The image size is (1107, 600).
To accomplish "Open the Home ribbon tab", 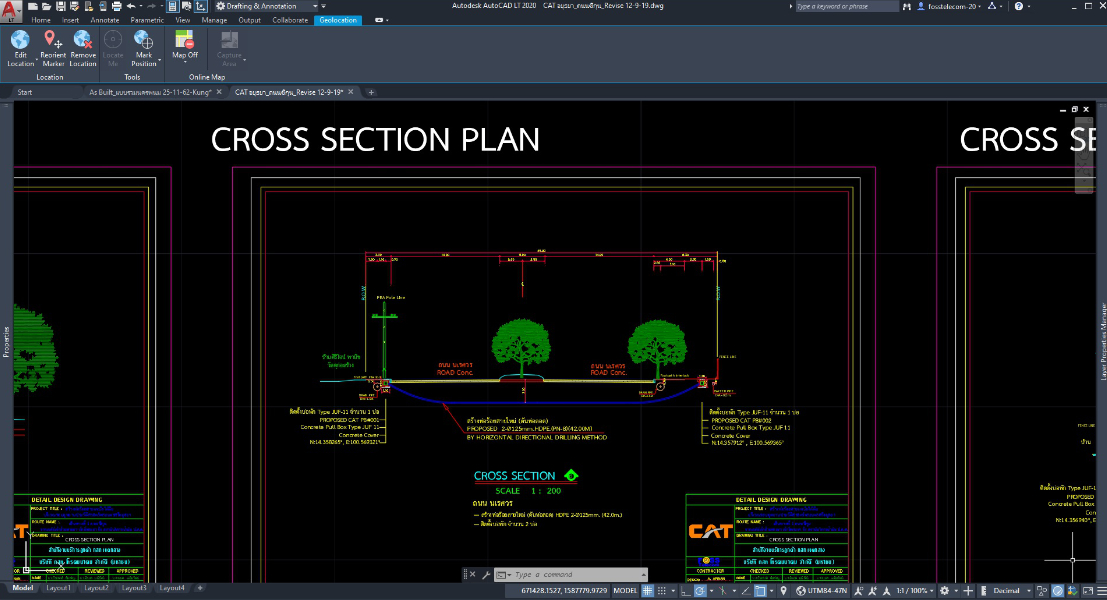I will pyautogui.click(x=41, y=20).
